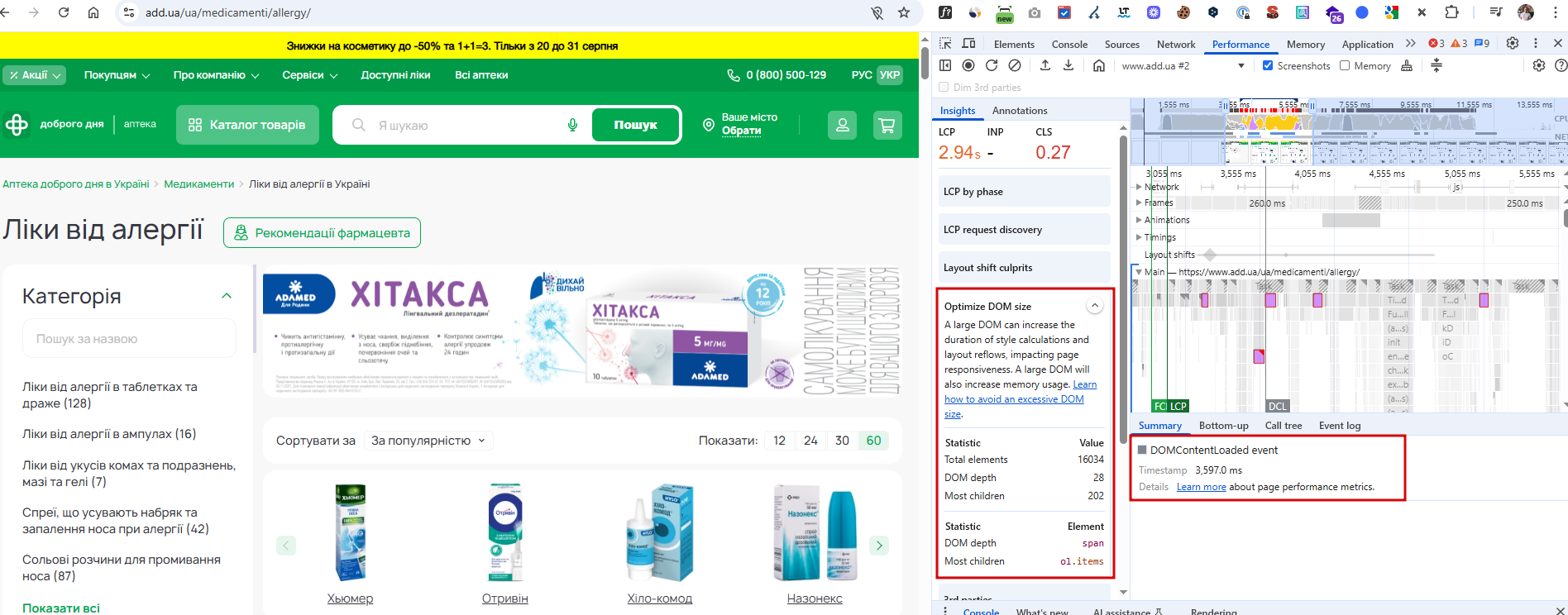Image resolution: width=1568 pixels, height=615 pixels.
Task: Click the red errors counter in DevTools
Action: pyautogui.click(x=1437, y=44)
